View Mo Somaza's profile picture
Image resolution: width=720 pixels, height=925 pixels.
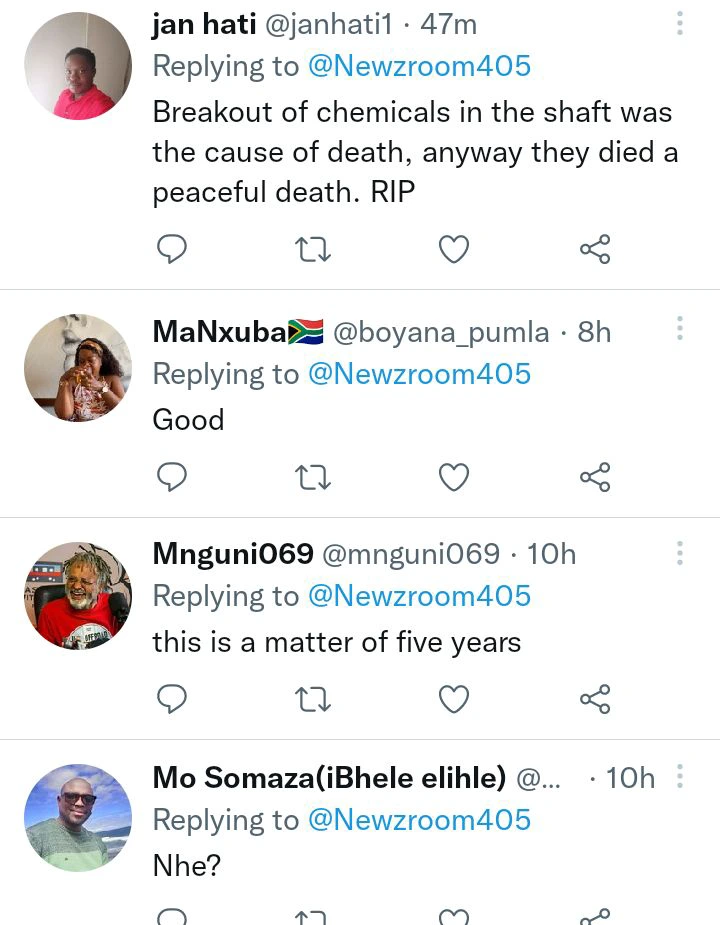coord(77,818)
